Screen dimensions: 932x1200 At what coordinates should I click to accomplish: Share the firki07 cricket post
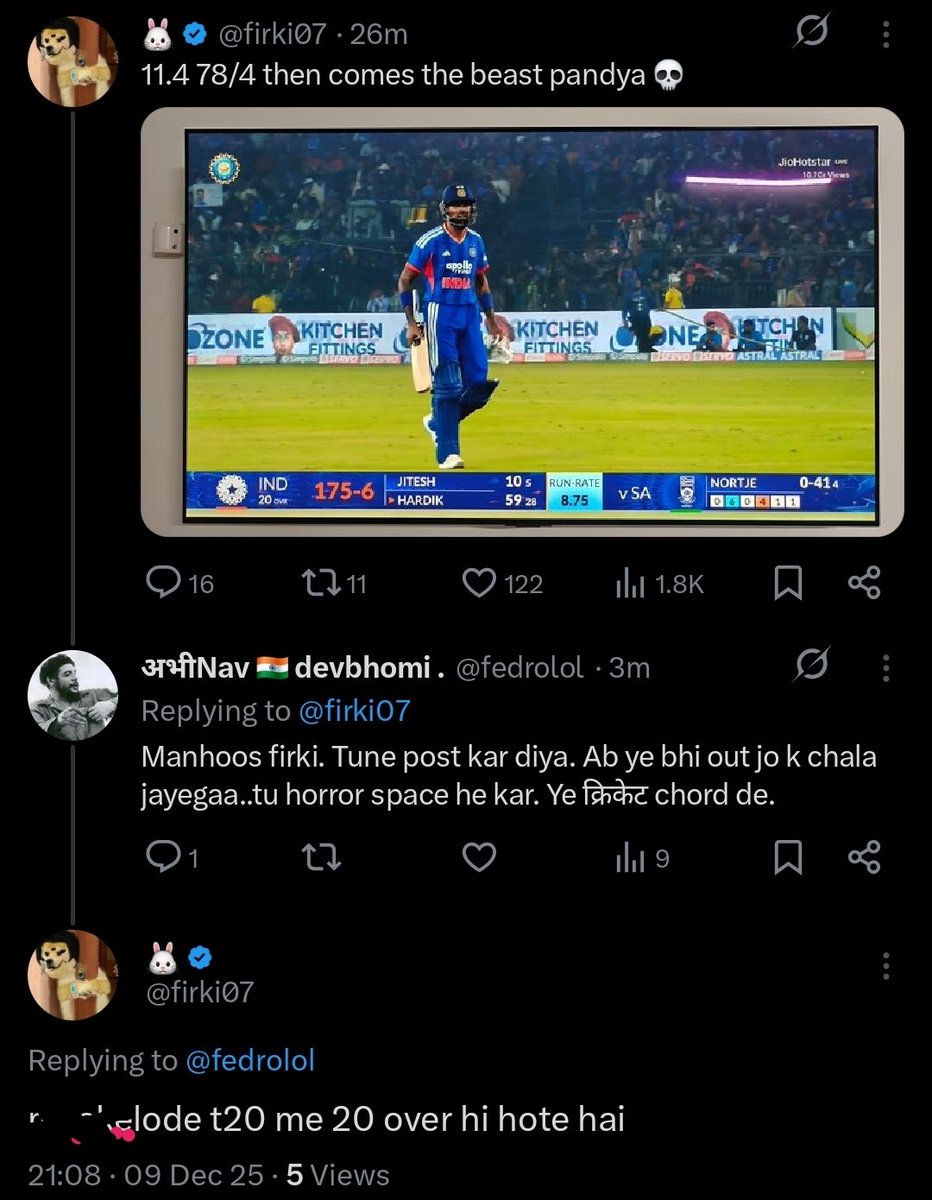tap(864, 583)
